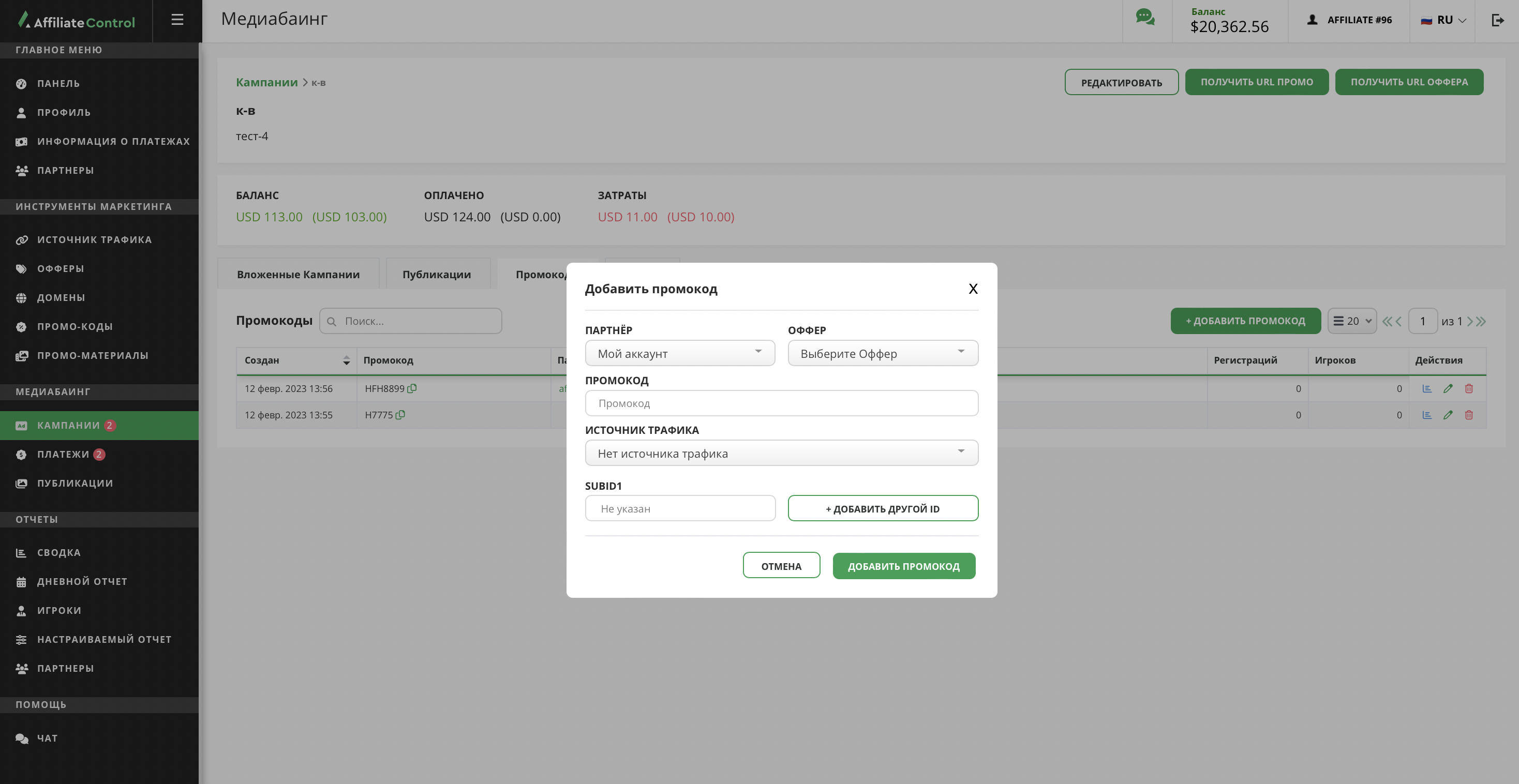Open the RU language selector
Screen dimensions: 1519x784
(x=1443, y=20)
